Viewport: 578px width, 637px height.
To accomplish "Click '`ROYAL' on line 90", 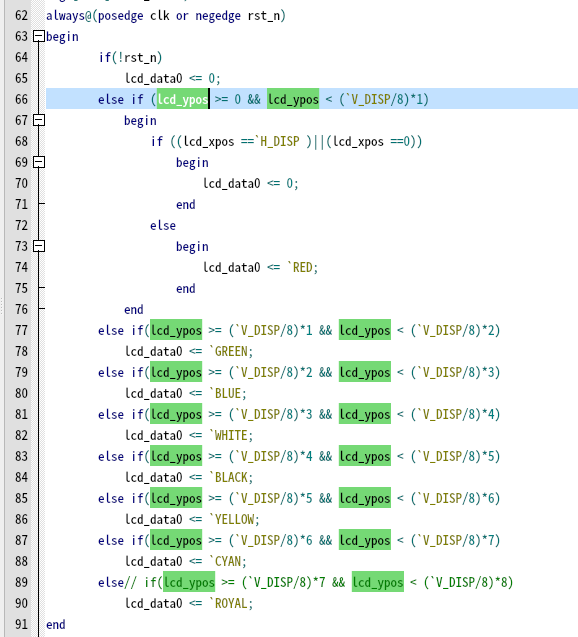I will click(x=228, y=604).
